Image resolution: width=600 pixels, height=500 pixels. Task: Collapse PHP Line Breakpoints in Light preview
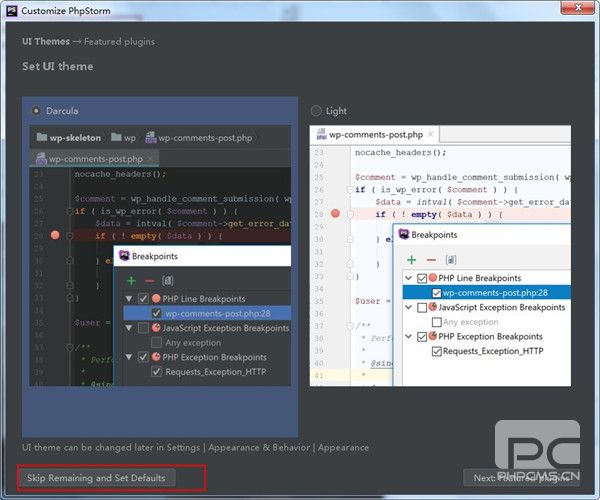(409, 278)
